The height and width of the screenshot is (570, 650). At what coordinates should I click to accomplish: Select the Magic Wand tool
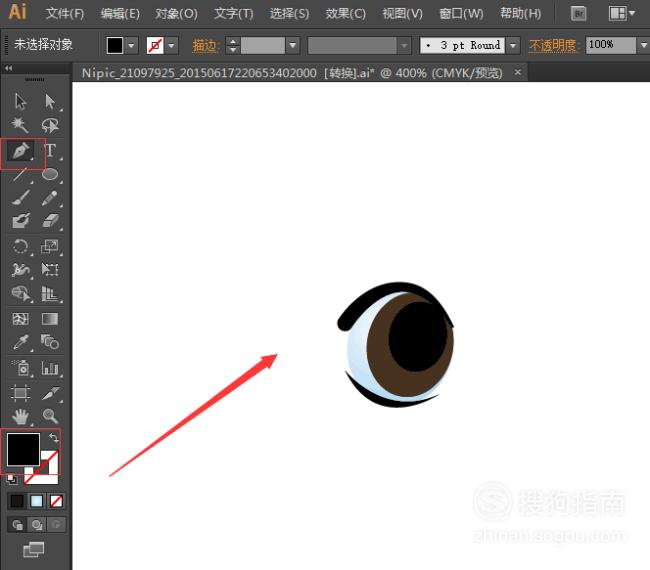(20, 125)
